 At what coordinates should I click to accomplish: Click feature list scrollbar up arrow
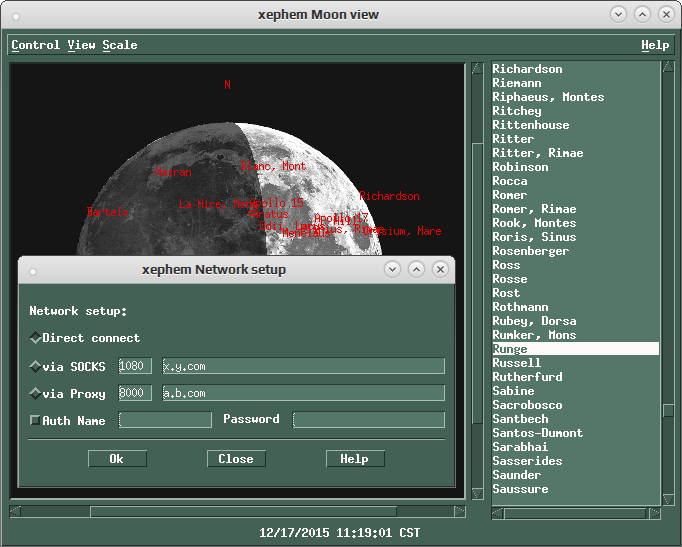point(668,67)
